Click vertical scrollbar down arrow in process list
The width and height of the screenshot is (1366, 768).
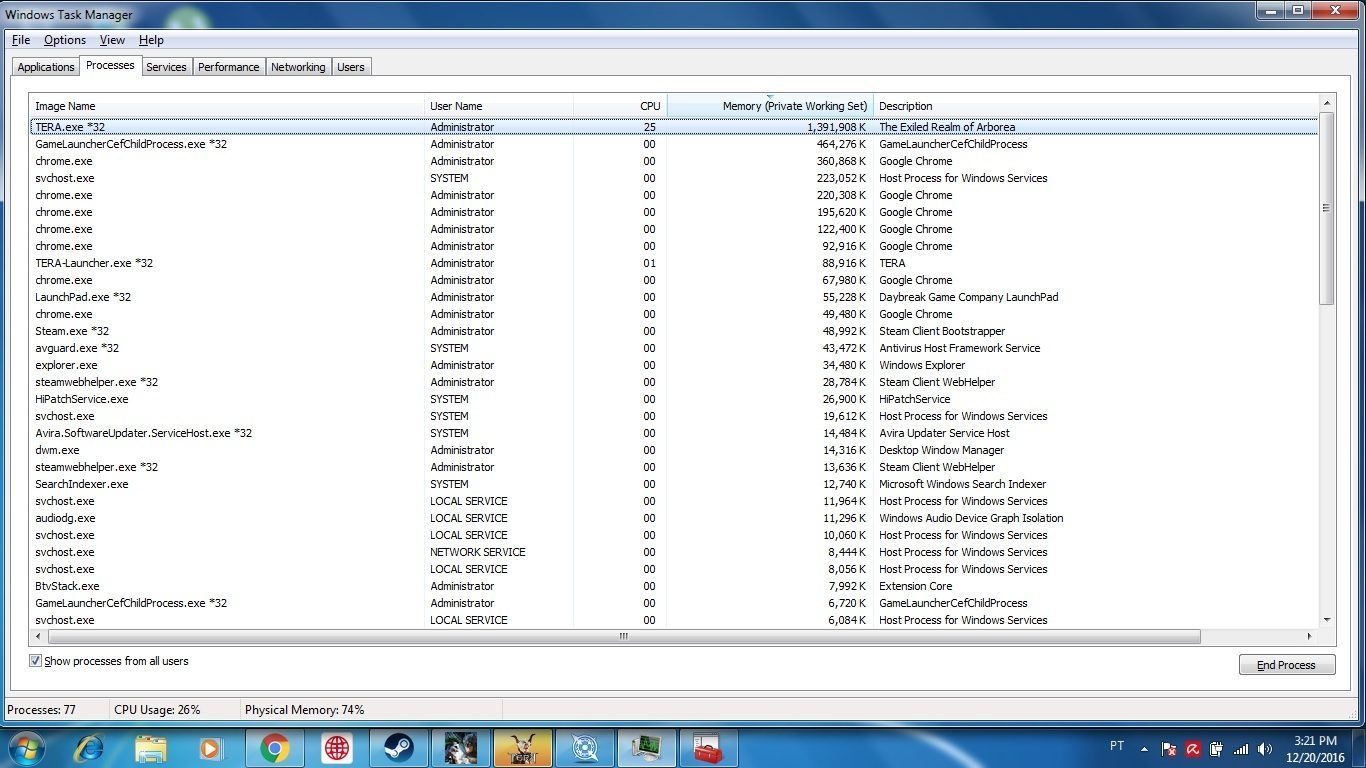pyautogui.click(x=1327, y=620)
